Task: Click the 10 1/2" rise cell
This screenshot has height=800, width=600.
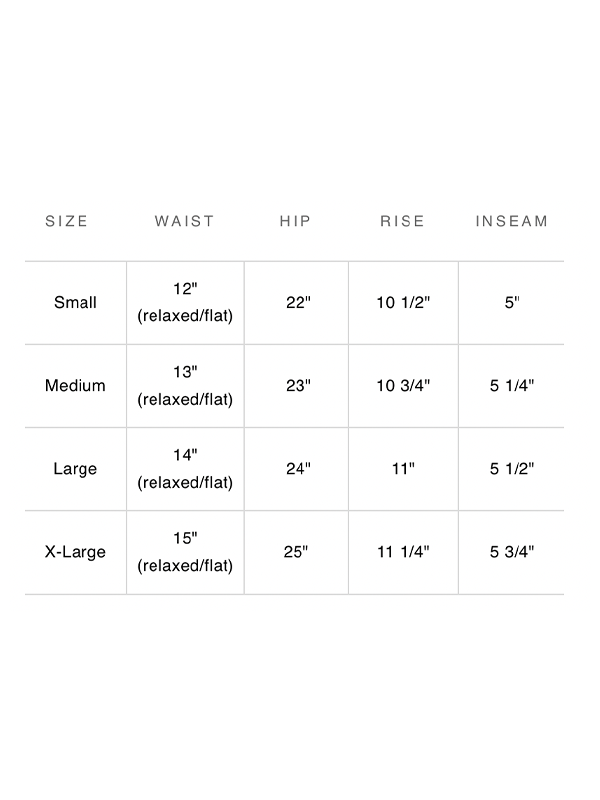Action: (403, 303)
